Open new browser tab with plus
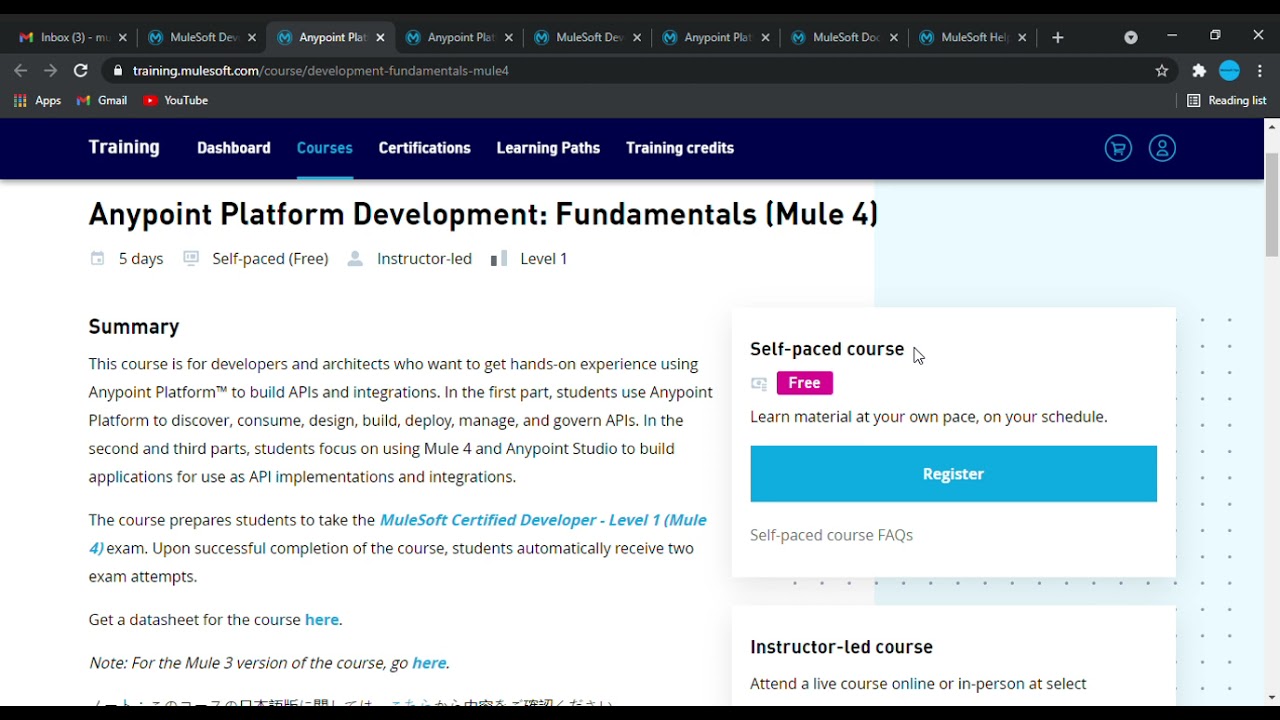This screenshot has height=720, width=1280. click(x=1058, y=37)
